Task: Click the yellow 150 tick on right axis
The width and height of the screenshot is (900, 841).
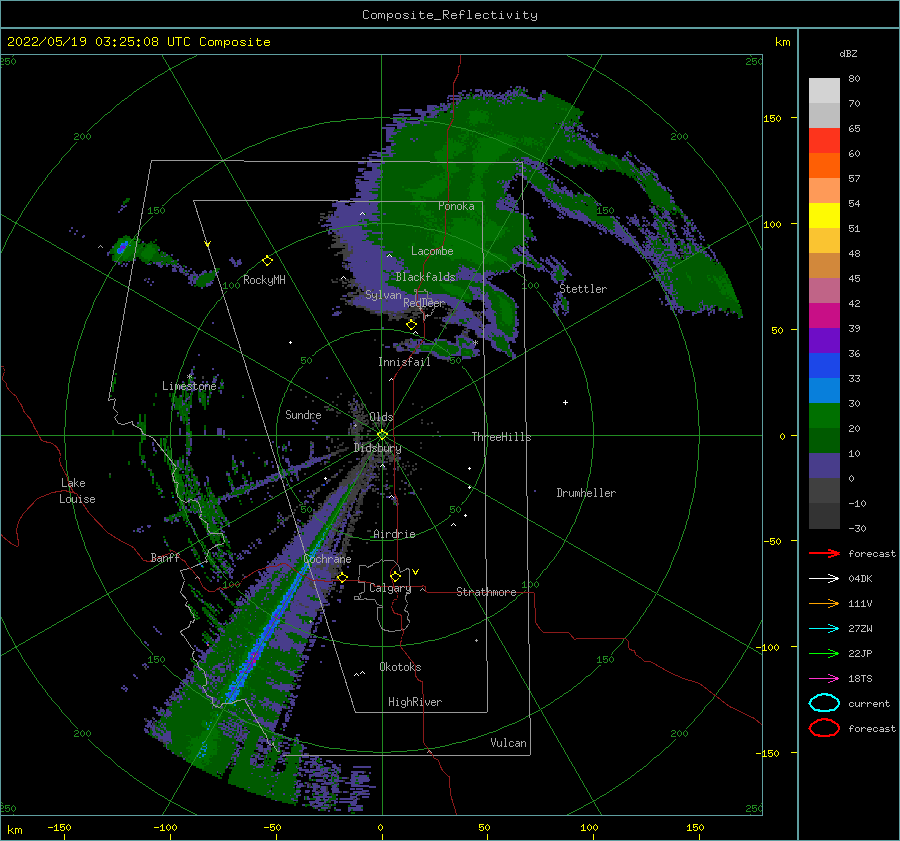Action: [x=772, y=118]
